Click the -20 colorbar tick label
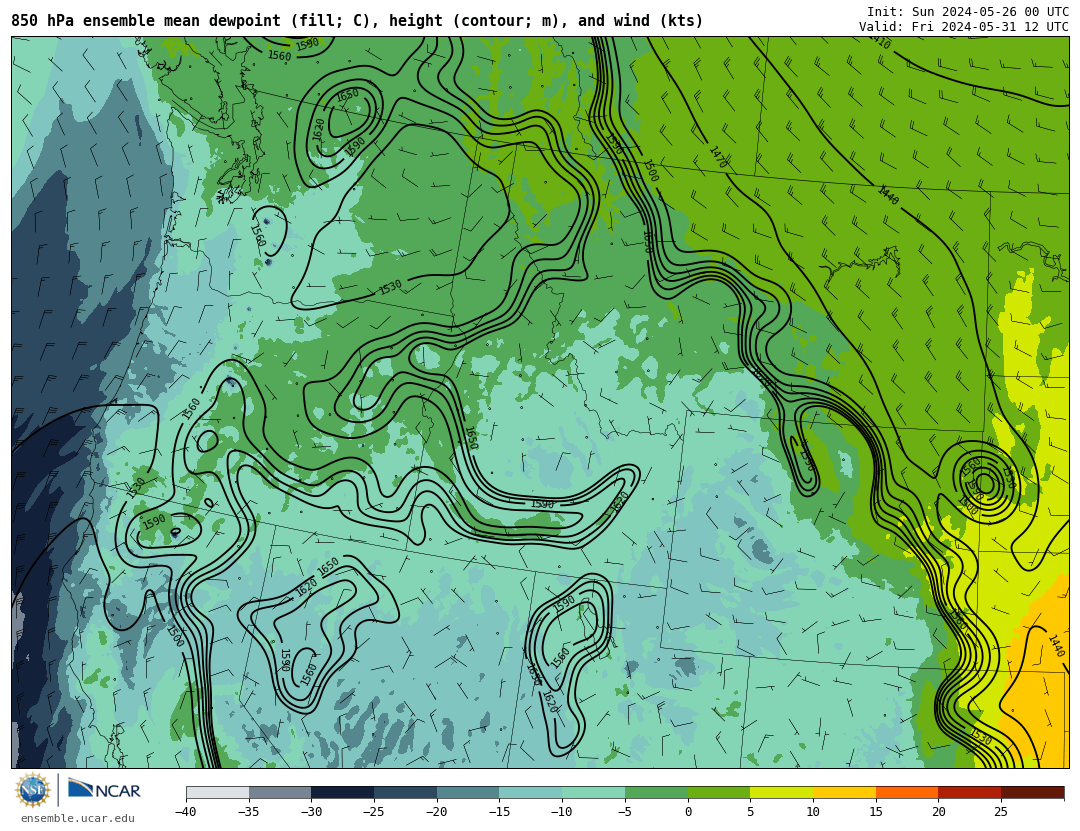 (x=437, y=812)
